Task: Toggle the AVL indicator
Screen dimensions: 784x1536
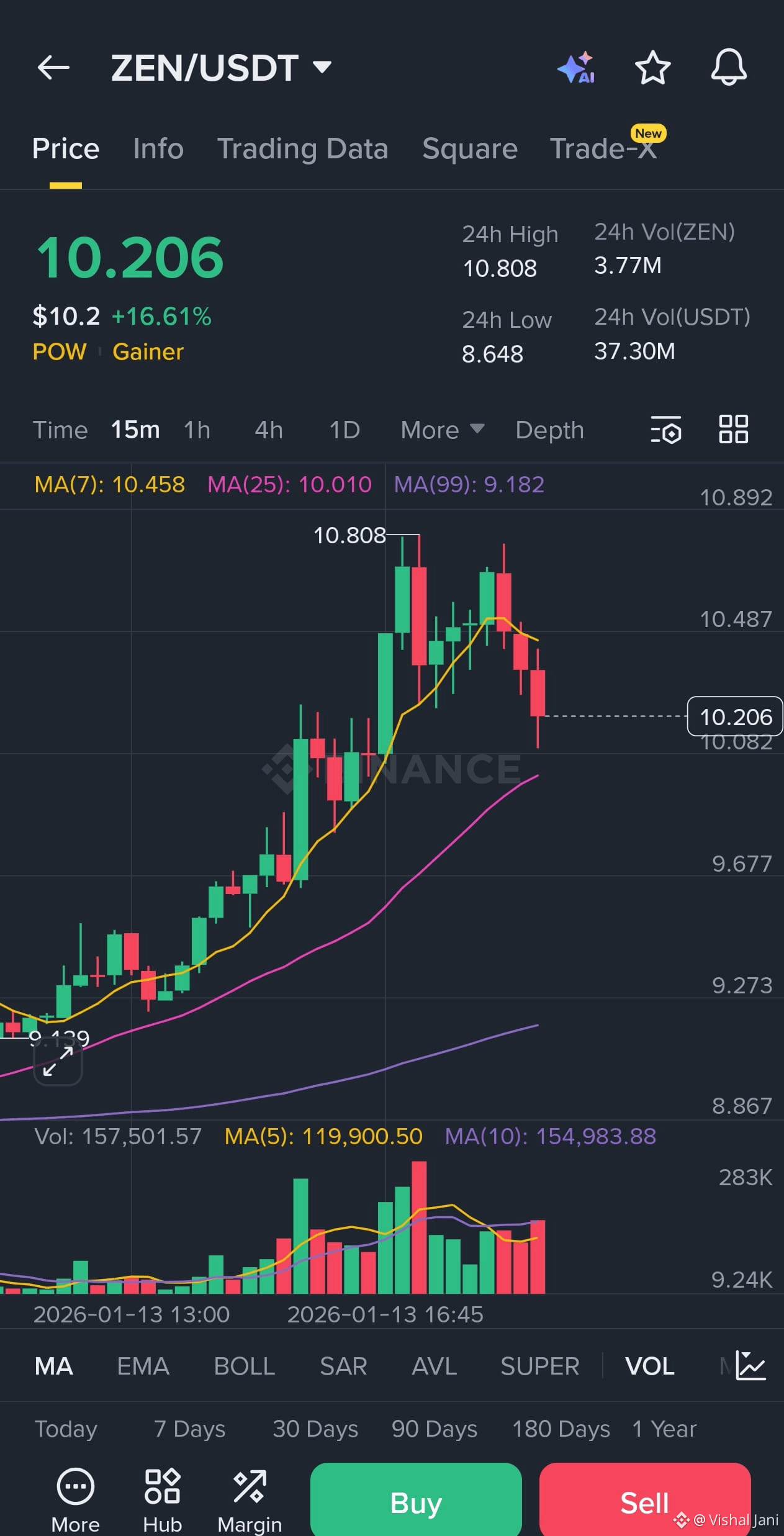Action: click(x=434, y=1366)
